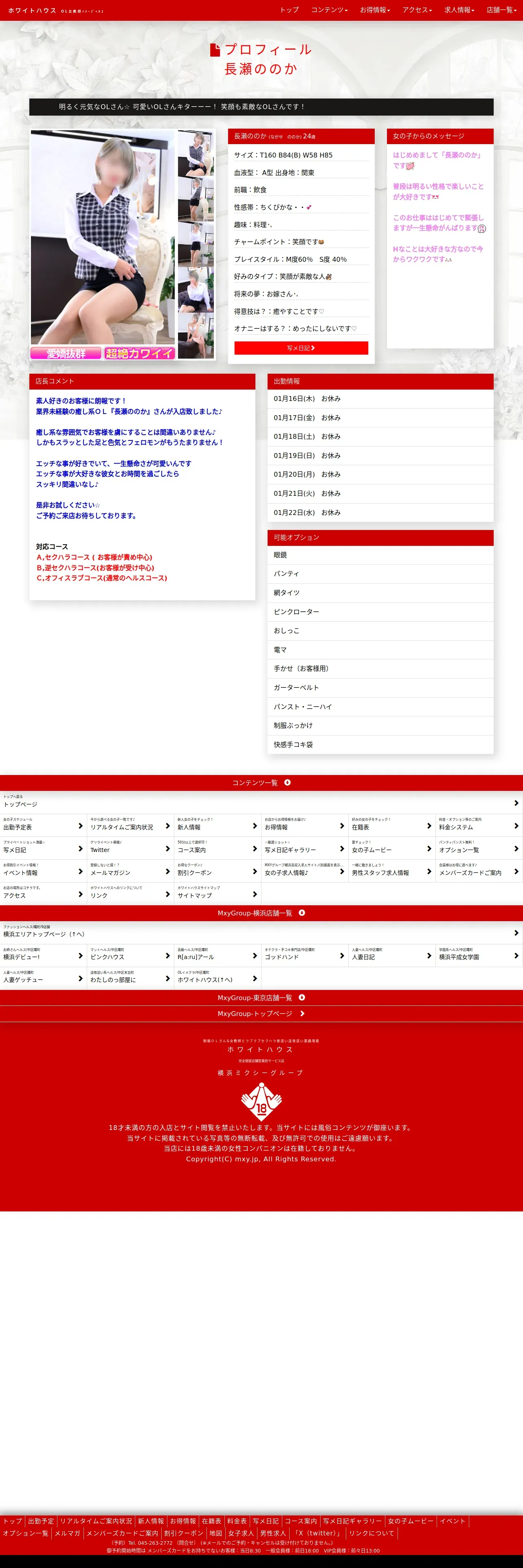The width and height of the screenshot is (523, 1568).
Task: Click the down-arrow icon on コンテンツ一覧
Action: pyautogui.click(x=288, y=782)
